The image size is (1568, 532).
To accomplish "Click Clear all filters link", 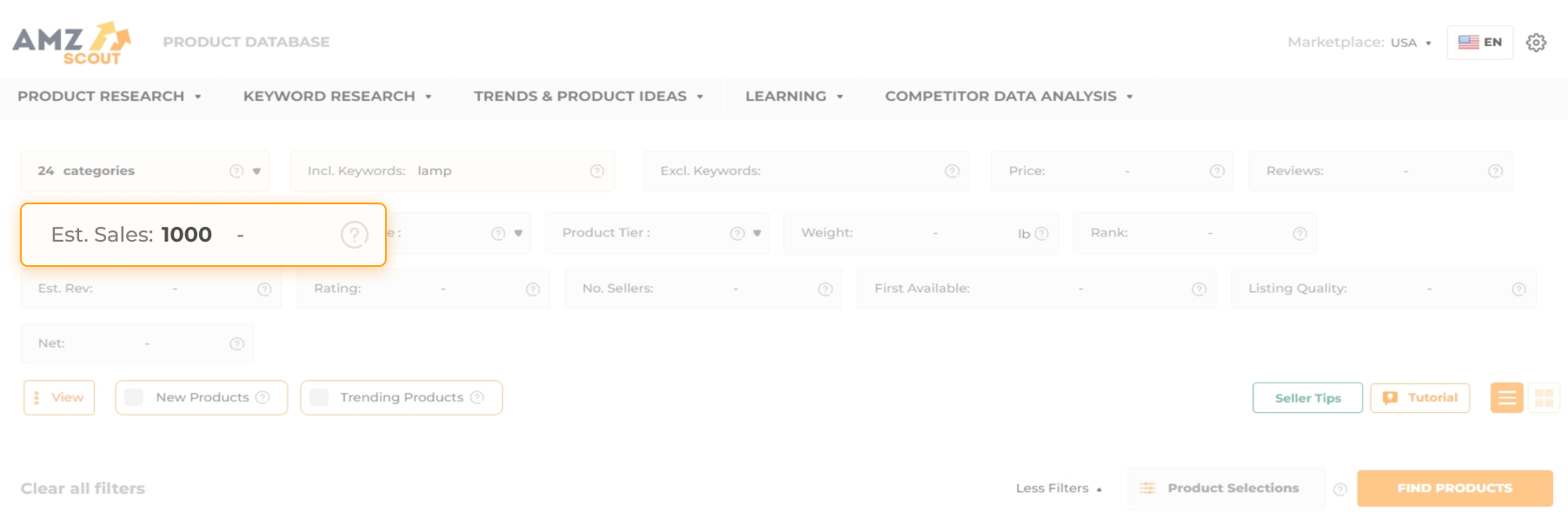I will click(83, 489).
